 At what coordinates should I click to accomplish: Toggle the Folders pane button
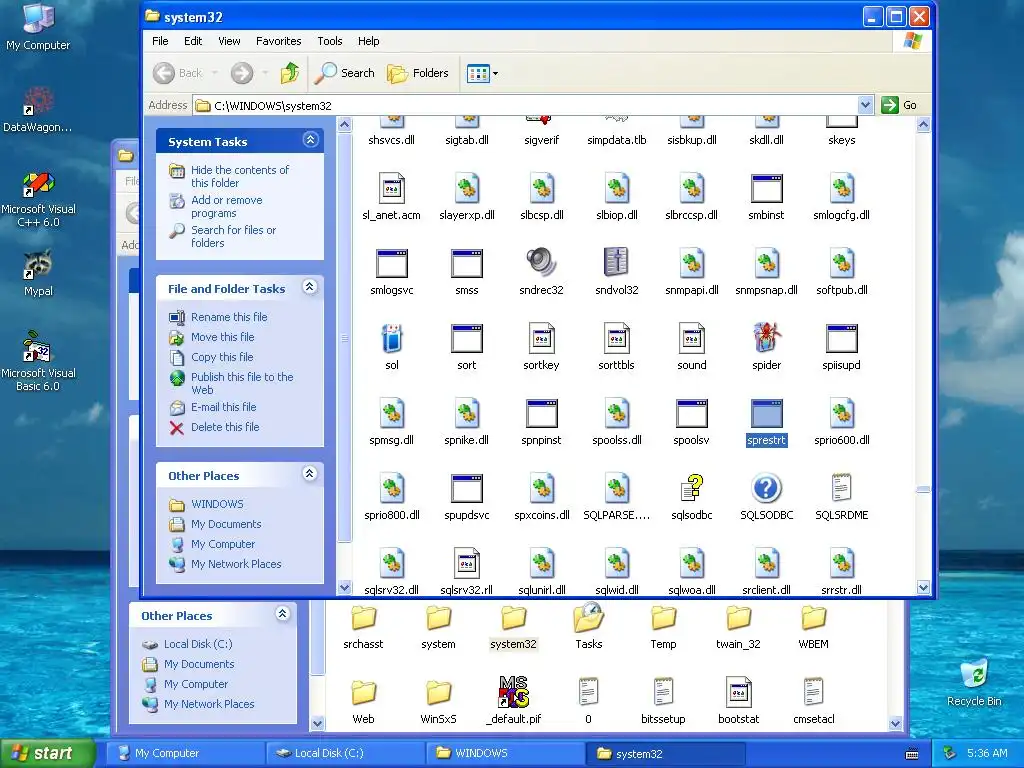(418, 73)
